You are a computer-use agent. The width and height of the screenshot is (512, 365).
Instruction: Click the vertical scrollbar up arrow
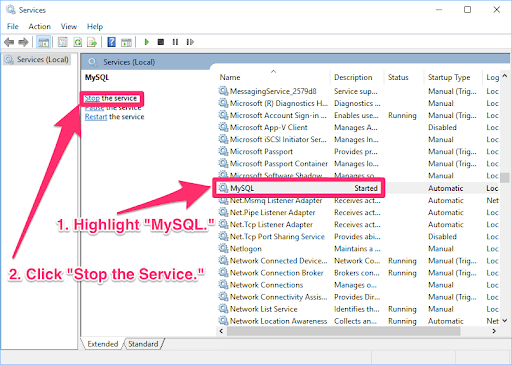point(505,76)
